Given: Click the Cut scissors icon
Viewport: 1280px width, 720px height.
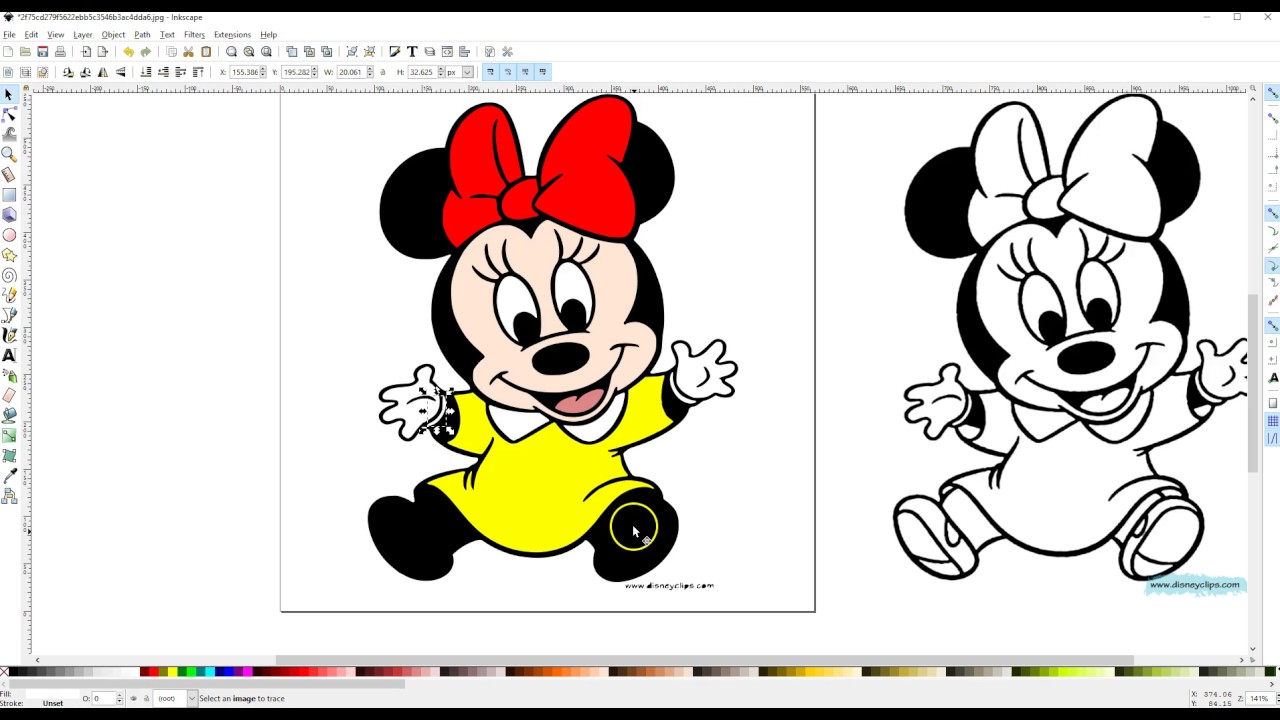Looking at the screenshot, I should coord(188,52).
